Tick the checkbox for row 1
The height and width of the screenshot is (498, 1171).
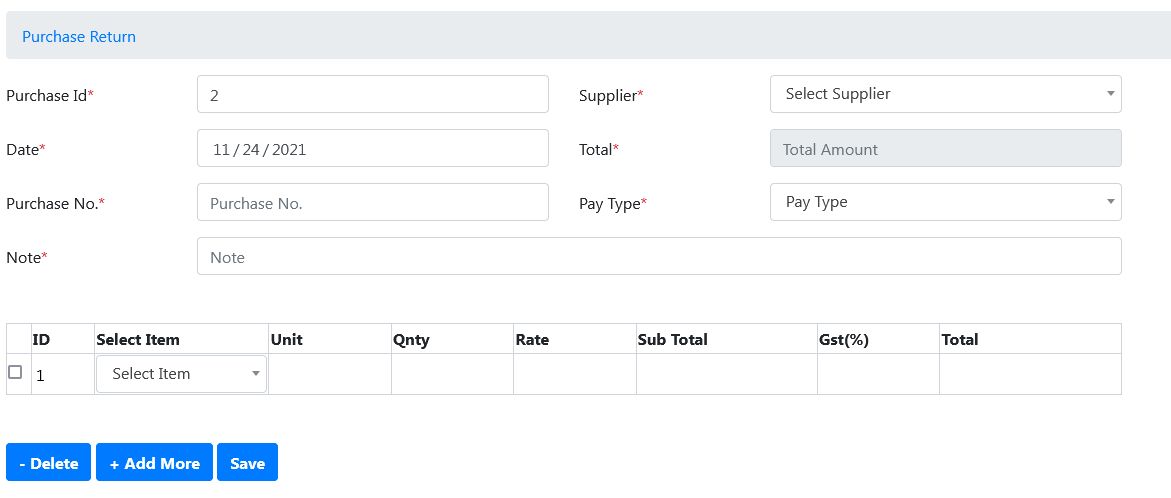pyautogui.click(x=15, y=372)
